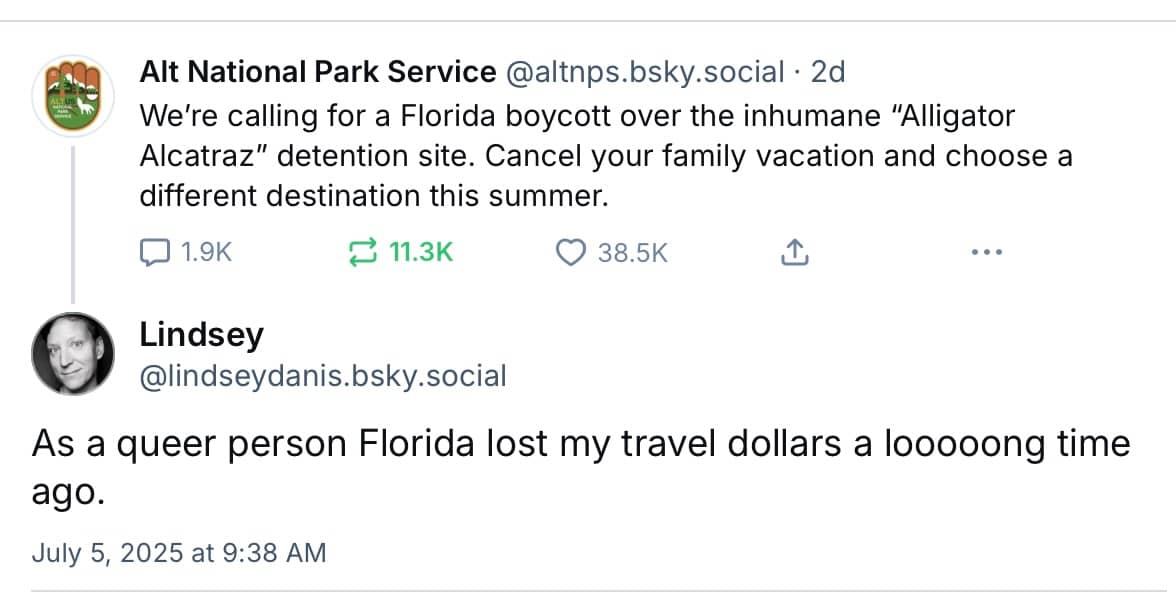Click the thread line connecting the two avatars

coord(72,222)
